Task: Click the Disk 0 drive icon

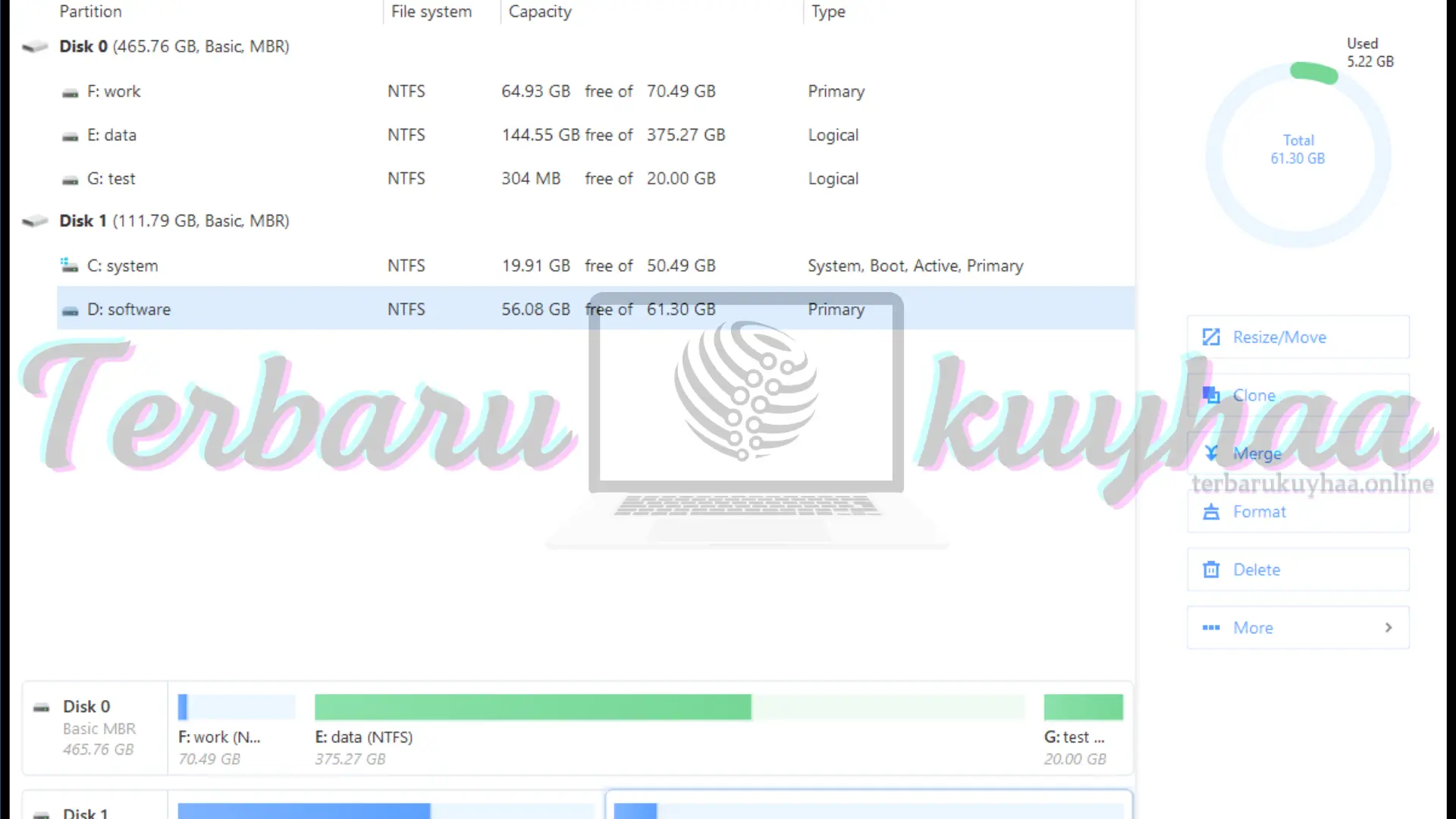Action: pyautogui.click(x=34, y=45)
